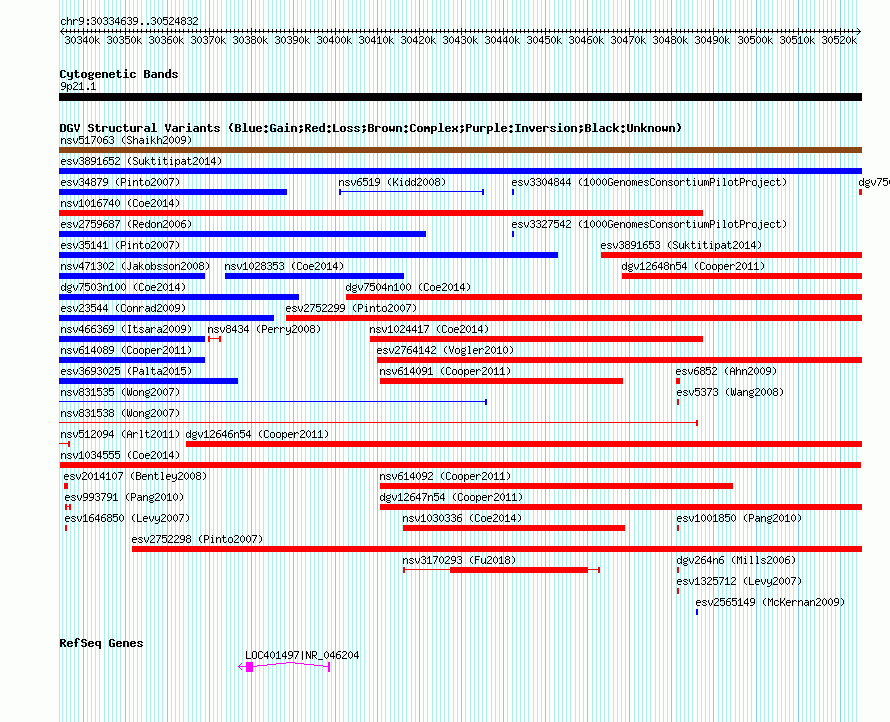Click the esv993791 (Pang2010) label
The image size is (890, 722).
124,497
